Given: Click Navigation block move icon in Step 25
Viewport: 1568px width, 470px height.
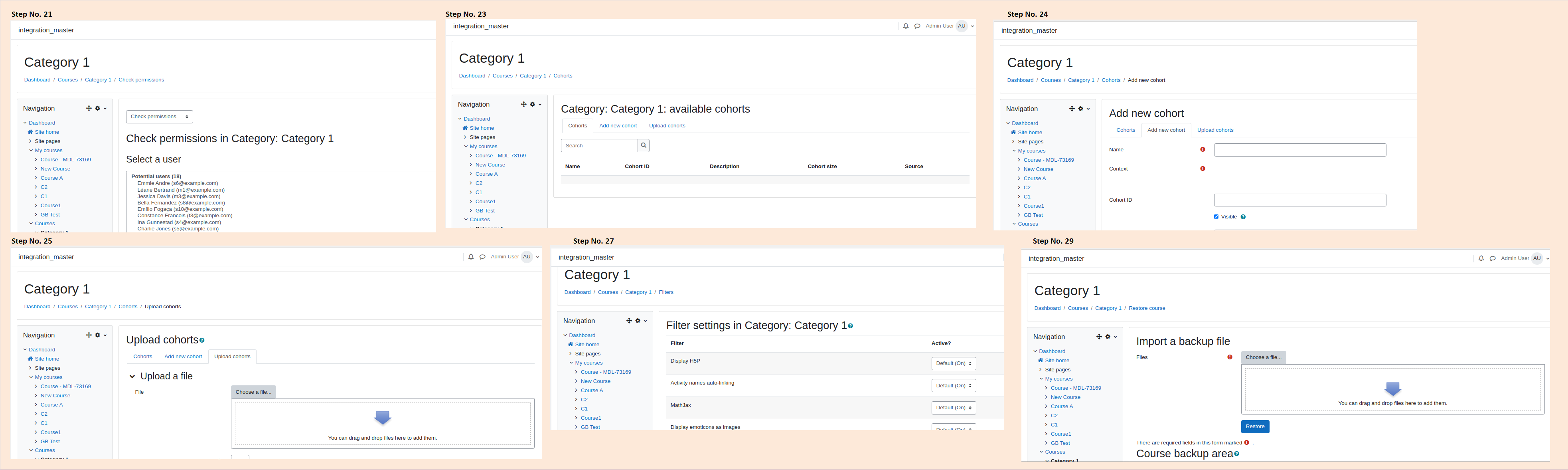Looking at the screenshot, I should (x=89, y=335).
